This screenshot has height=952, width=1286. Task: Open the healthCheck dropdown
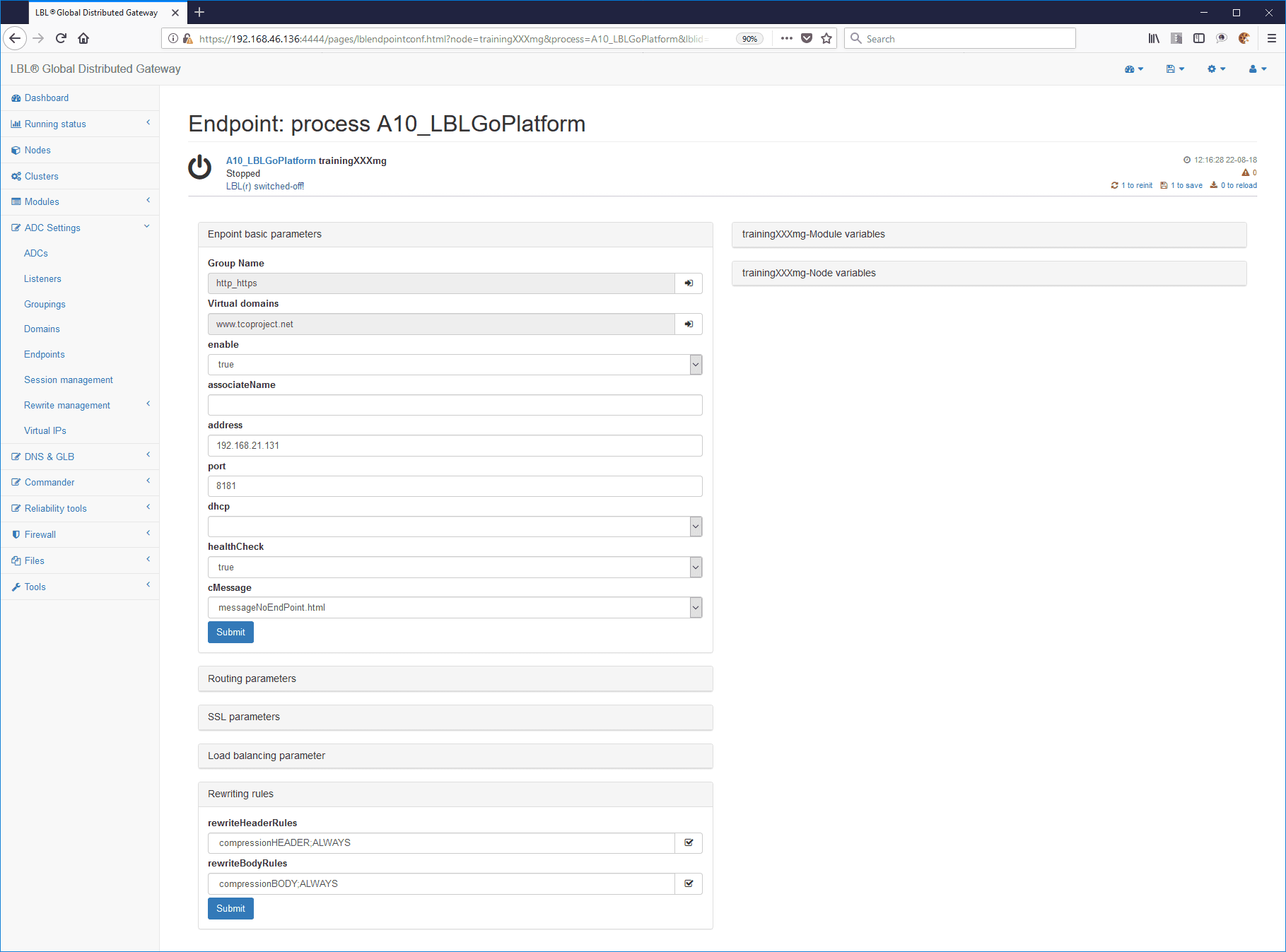(x=455, y=568)
